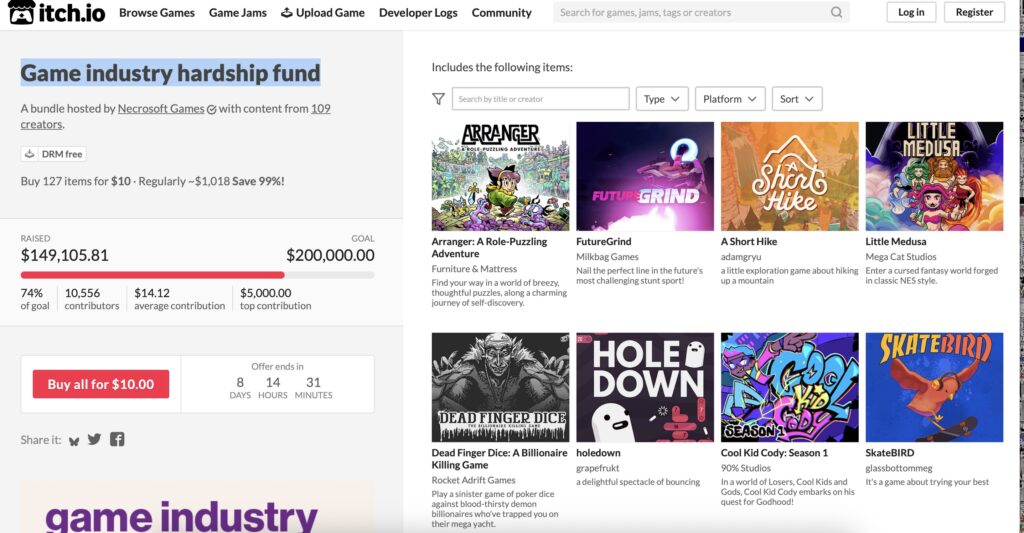The width and height of the screenshot is (1024, 533).
Task: Open the Platform filter dropdown
Action: (x=729, y=99)
